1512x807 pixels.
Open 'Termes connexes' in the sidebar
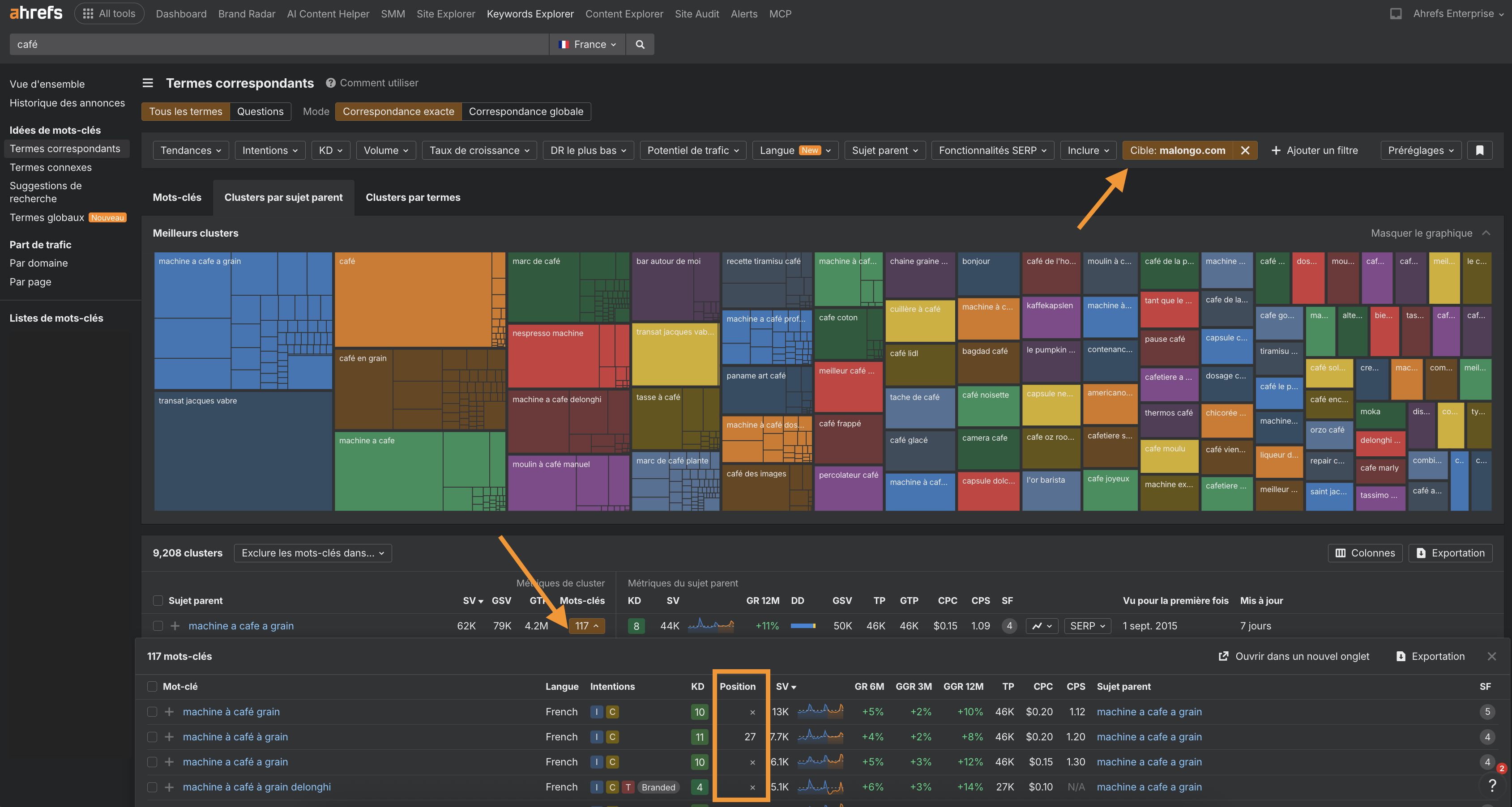pos(51,167)
